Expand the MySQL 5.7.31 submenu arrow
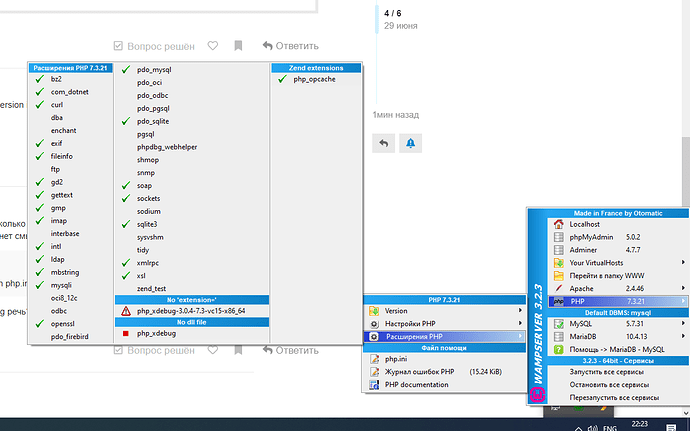Viewport: 690px width, 431px height. (683, 323)
